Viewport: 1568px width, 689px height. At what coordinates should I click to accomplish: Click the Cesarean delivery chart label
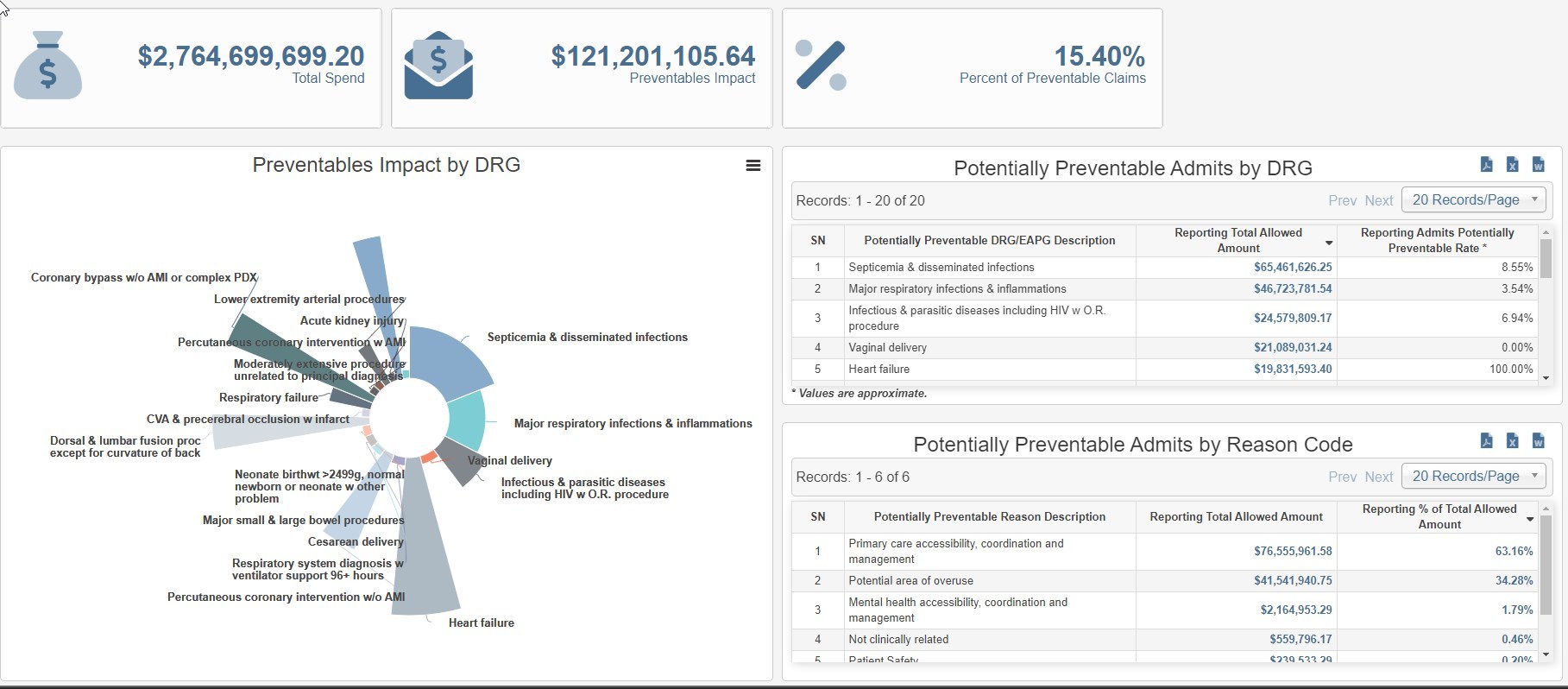coord(356,542)
